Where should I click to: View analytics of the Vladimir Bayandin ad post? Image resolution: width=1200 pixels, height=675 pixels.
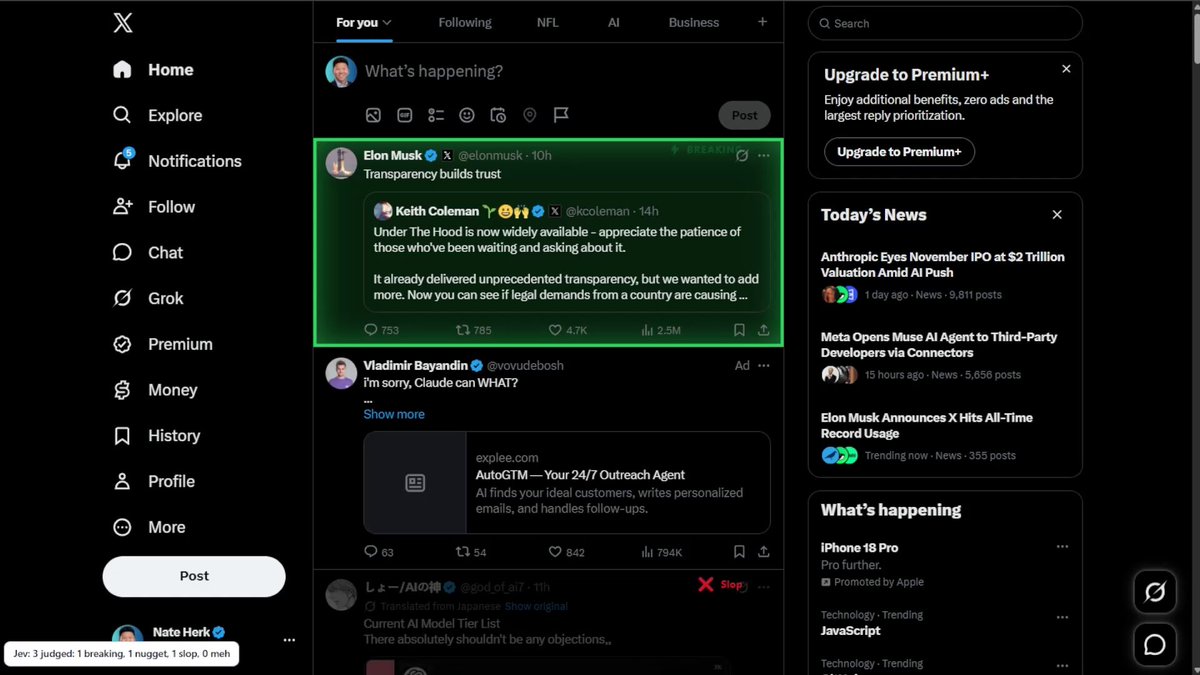pyautogui.click(x=661, y=552)
